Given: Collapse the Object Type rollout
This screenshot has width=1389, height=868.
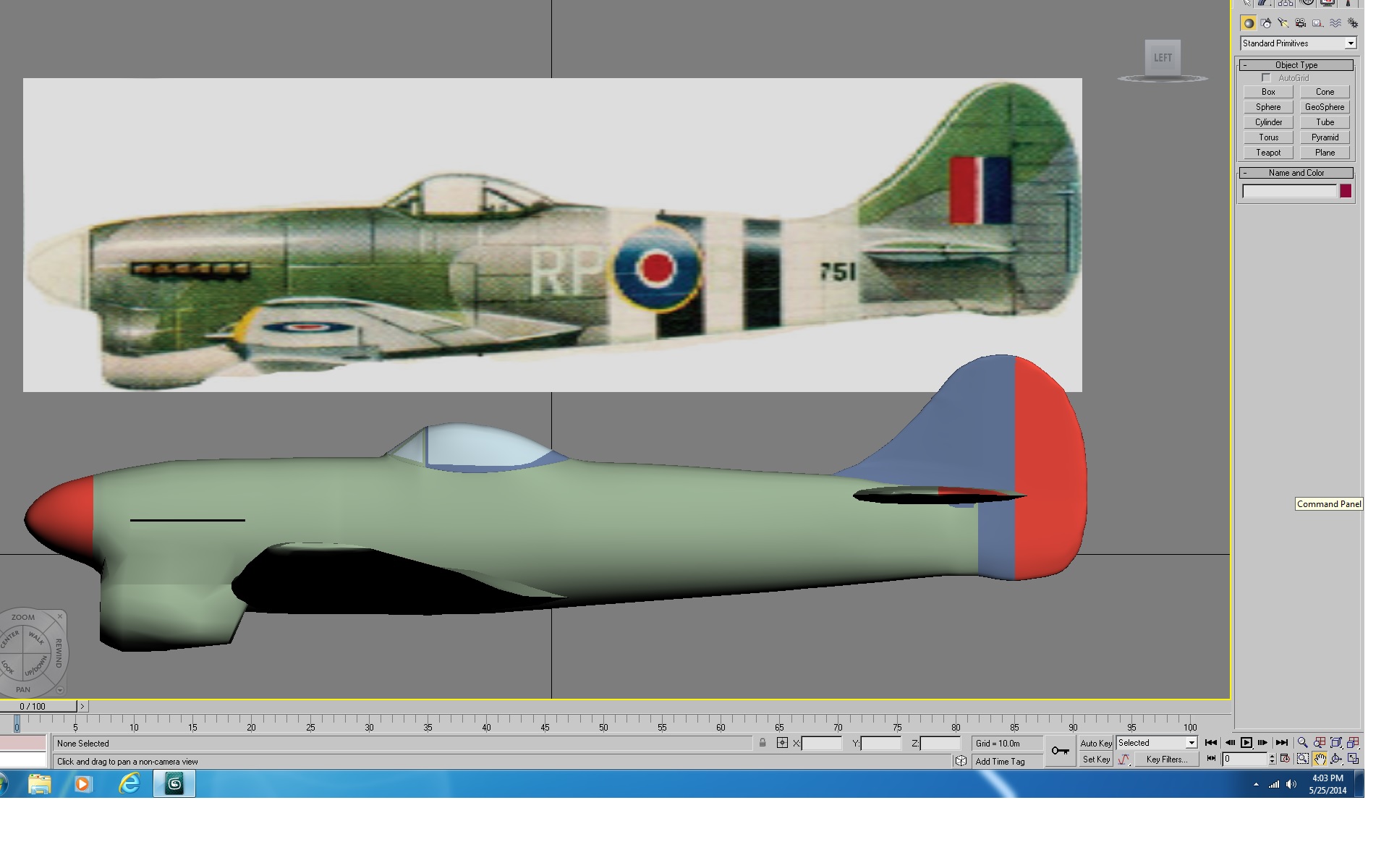Looking at the screenshot, I should pyautogui.click(x=1296, y=65).
